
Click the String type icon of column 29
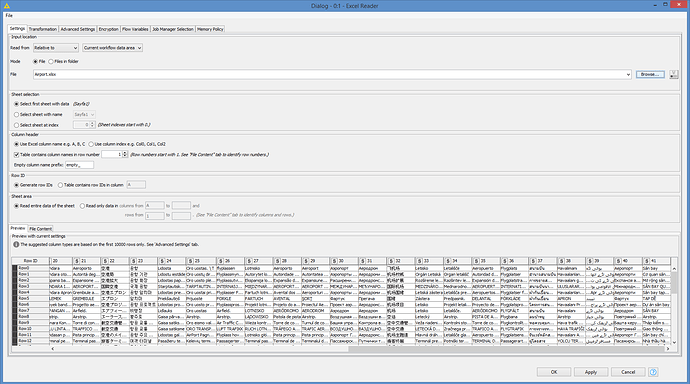(x=305, y=261)
